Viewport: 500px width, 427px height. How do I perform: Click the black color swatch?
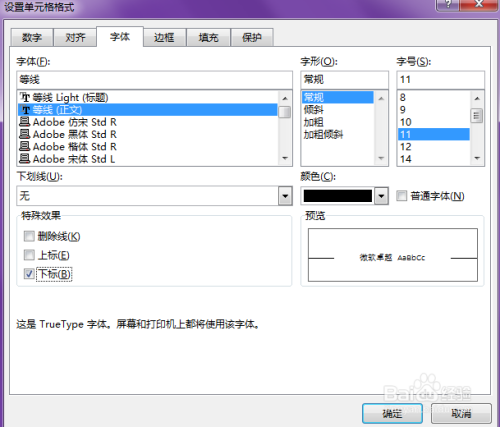(338, 196)
